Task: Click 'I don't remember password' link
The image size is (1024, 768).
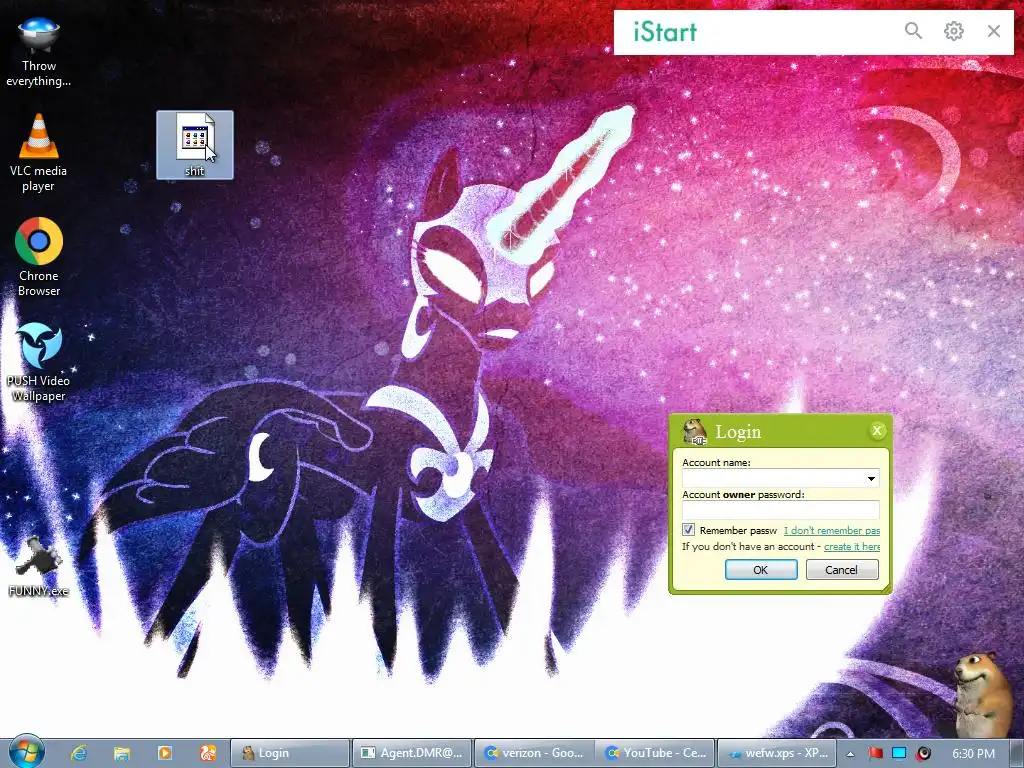Action: pos(831,530)
